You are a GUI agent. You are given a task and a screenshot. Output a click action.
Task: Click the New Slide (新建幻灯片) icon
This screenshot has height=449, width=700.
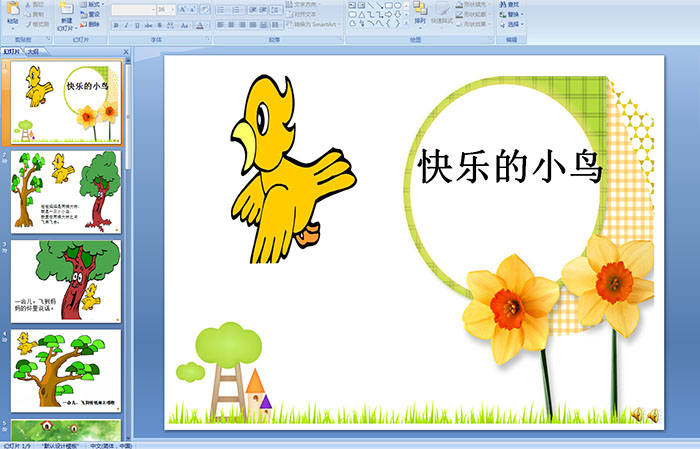pyautogui.click(x=67, y=9)
